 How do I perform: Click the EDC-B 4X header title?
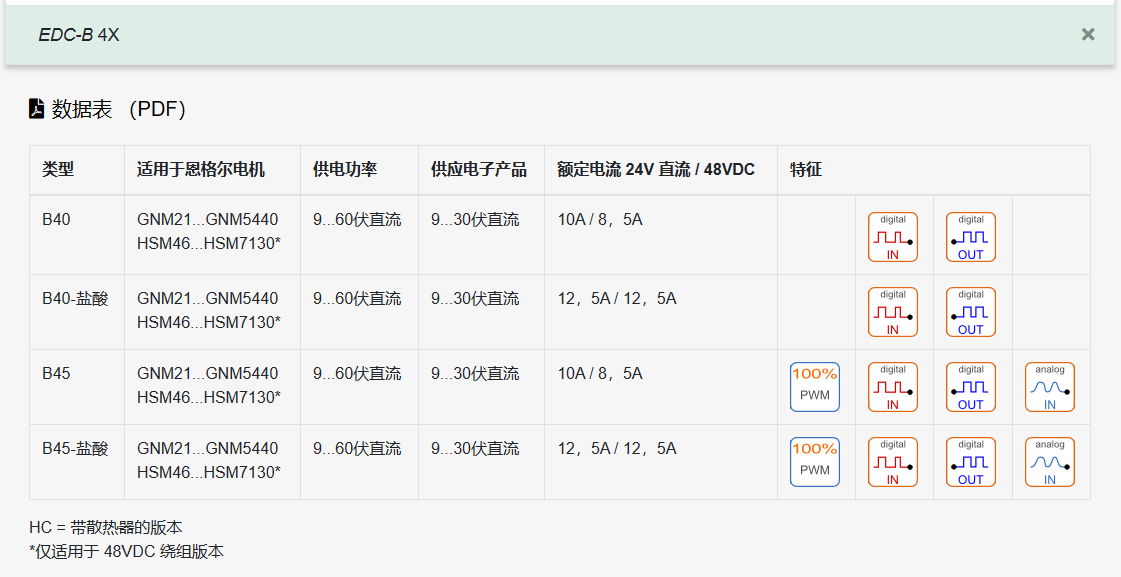(79, 35)
